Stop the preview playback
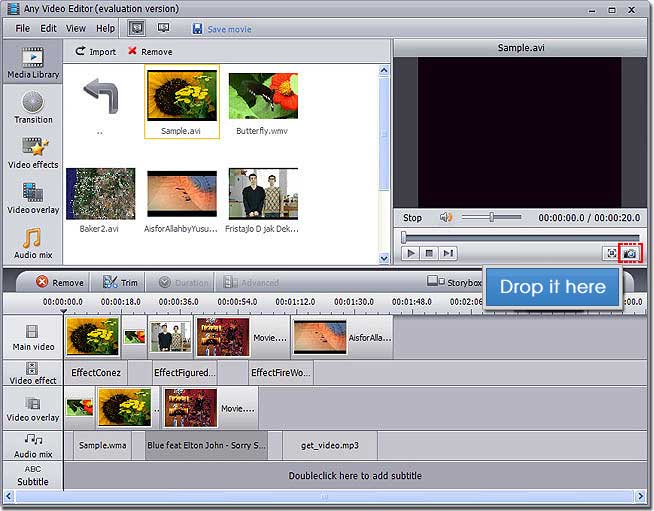654x511 pixels. point(429,253)
